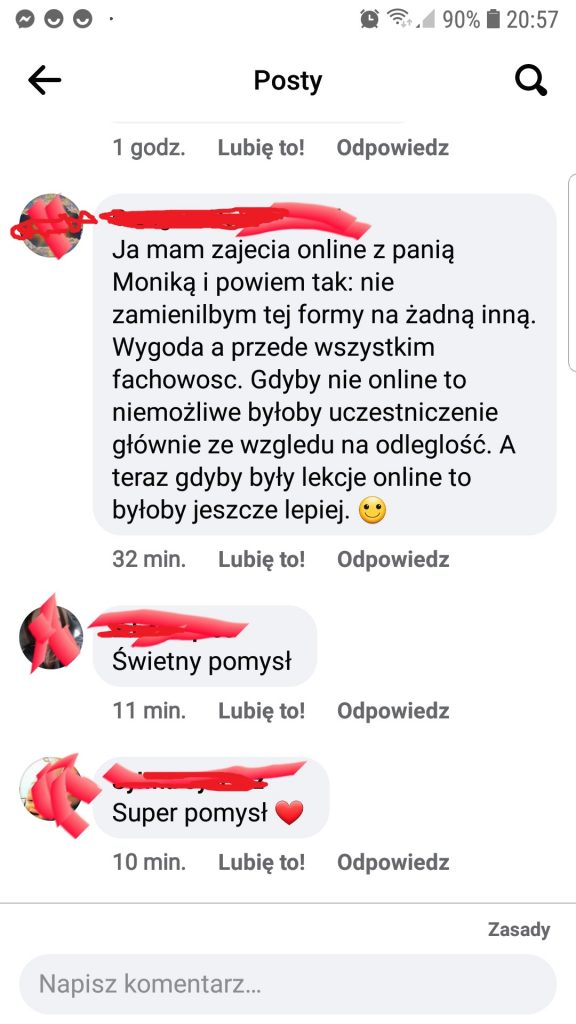Like the Super pomysł comment
Image resolution: width=576 pixels, height=1024 pixels.
(261, 862)
